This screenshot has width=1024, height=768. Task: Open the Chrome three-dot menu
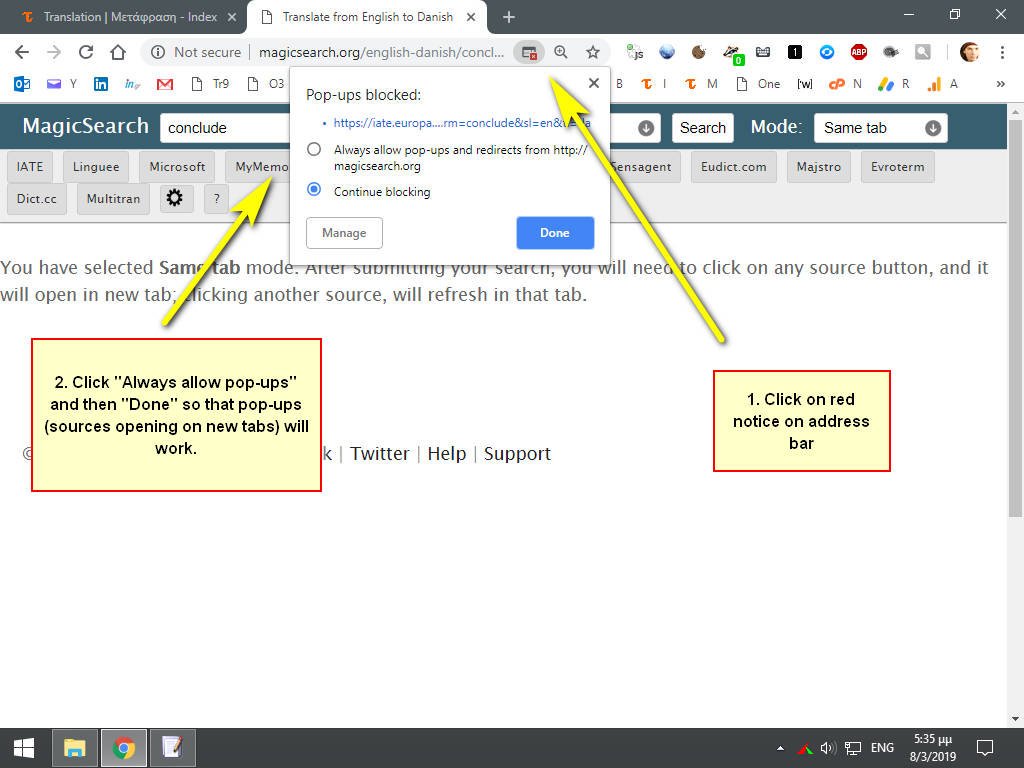click(x=1003, y=52)
